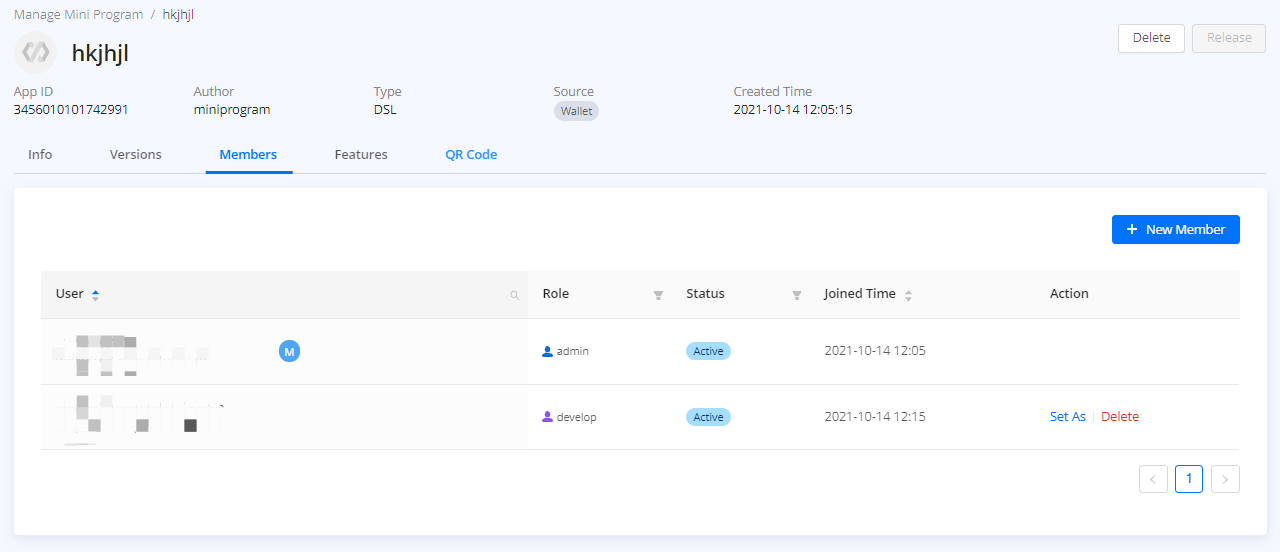
Task: Switch to the Features tab
Action: [x=361, y=155]
